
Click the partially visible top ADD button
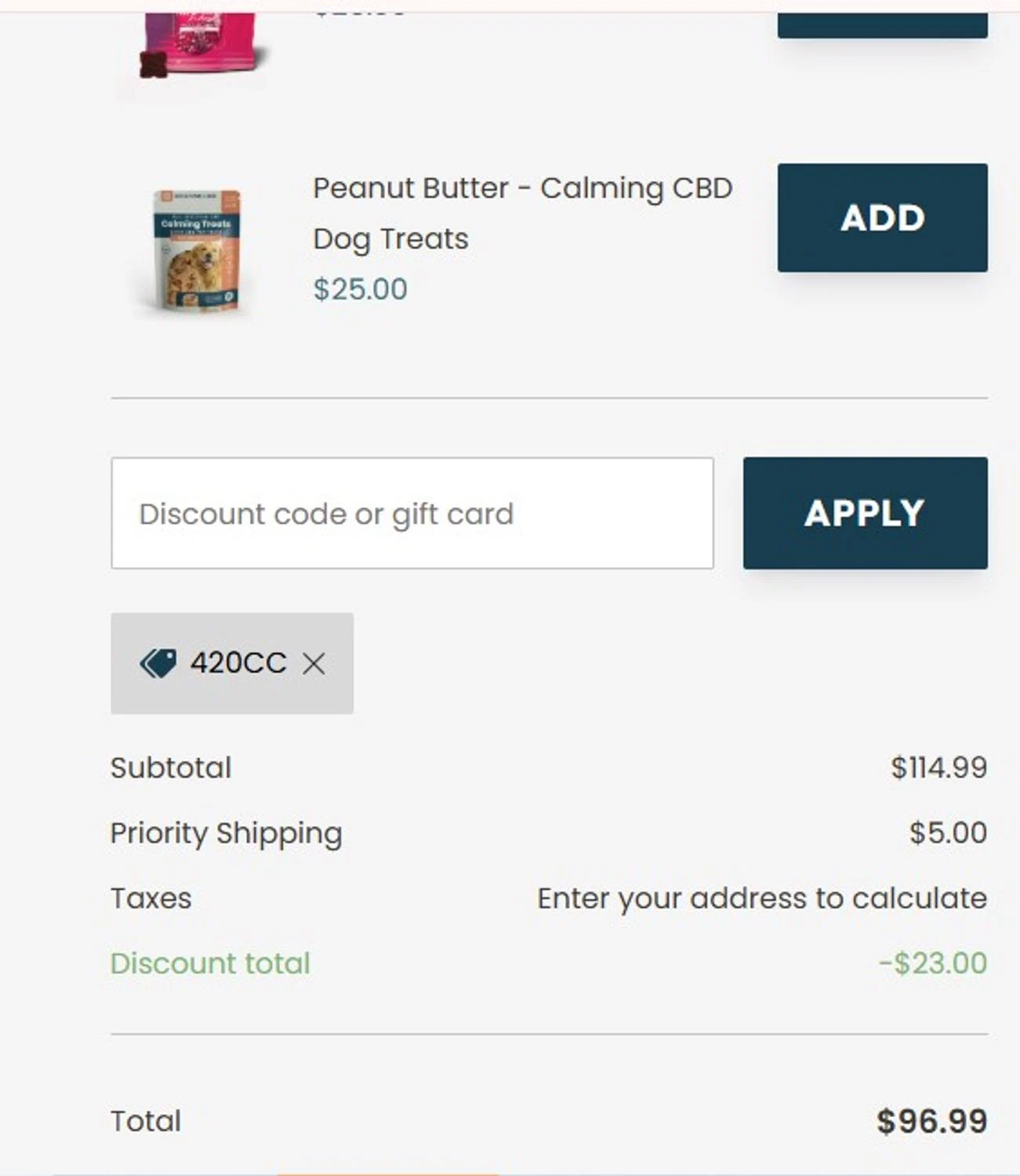[882, 25]
